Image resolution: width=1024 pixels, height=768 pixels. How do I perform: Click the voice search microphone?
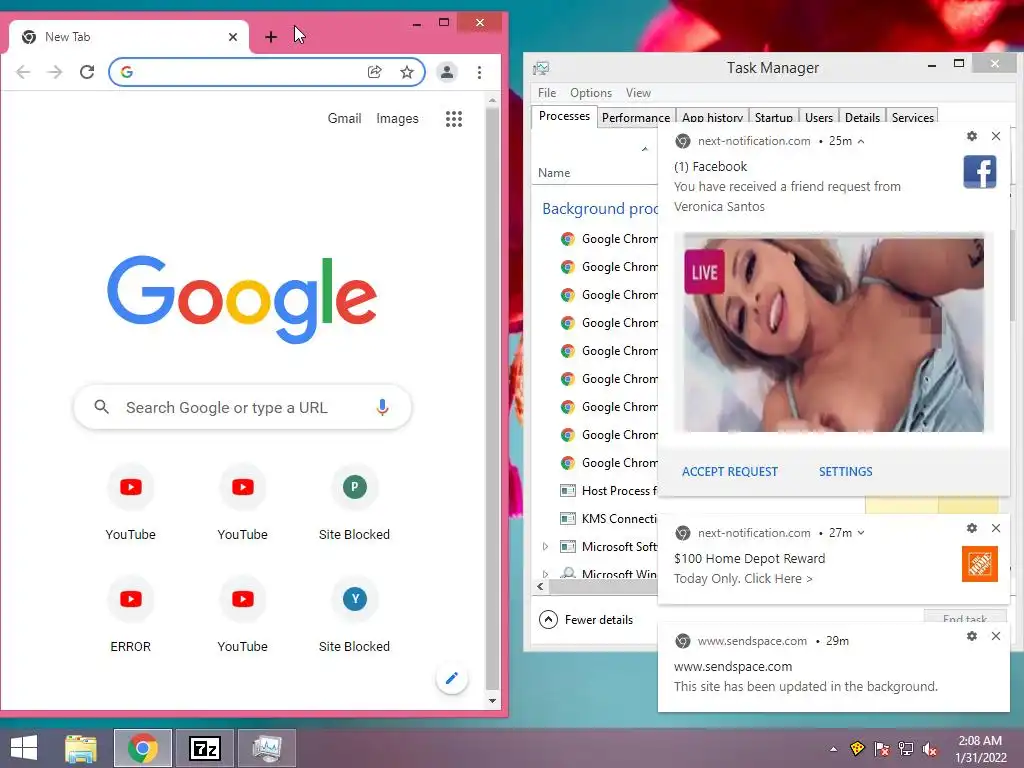383,408
